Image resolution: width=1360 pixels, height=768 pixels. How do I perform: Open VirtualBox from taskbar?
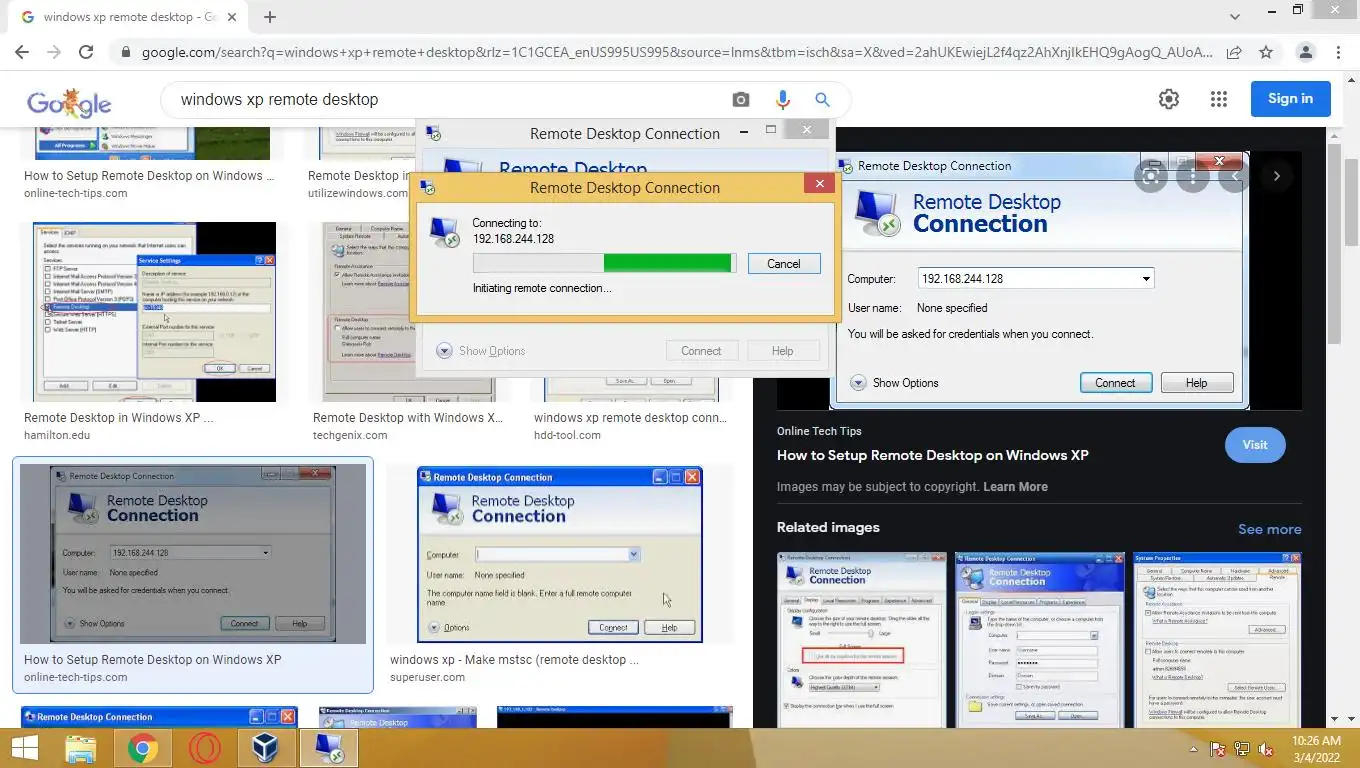coord(265,748)
